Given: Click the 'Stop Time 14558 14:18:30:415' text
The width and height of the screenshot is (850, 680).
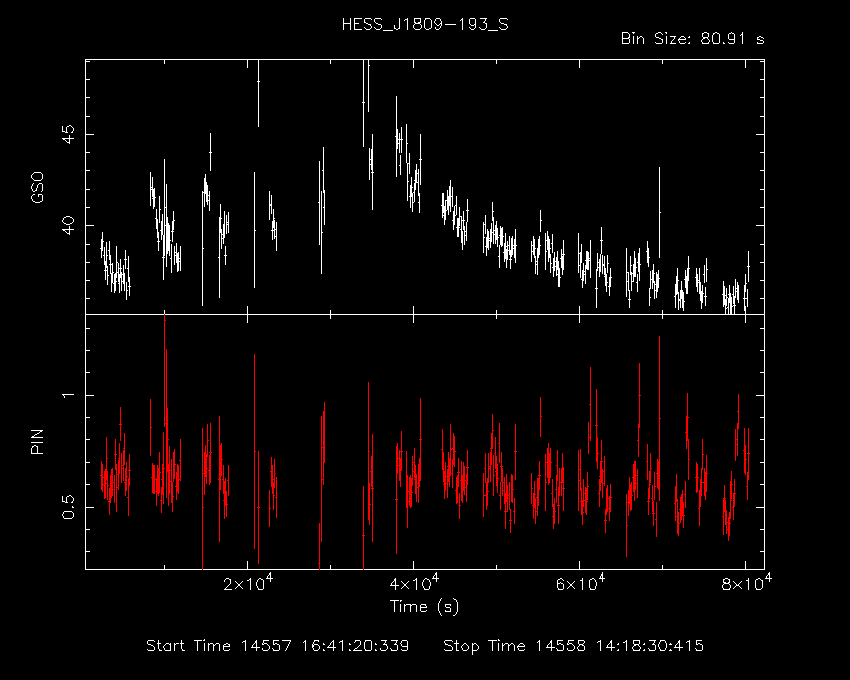Looking at the screenshot, I should point(574,646).
